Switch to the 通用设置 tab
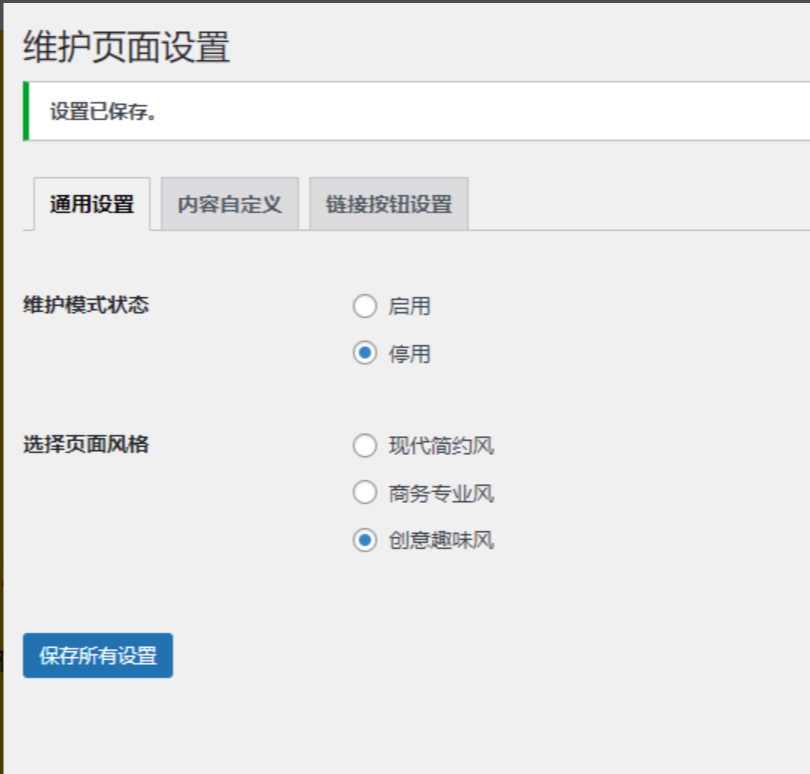The image size is (810, 774). pyautogui.click(x=92, y=204)
